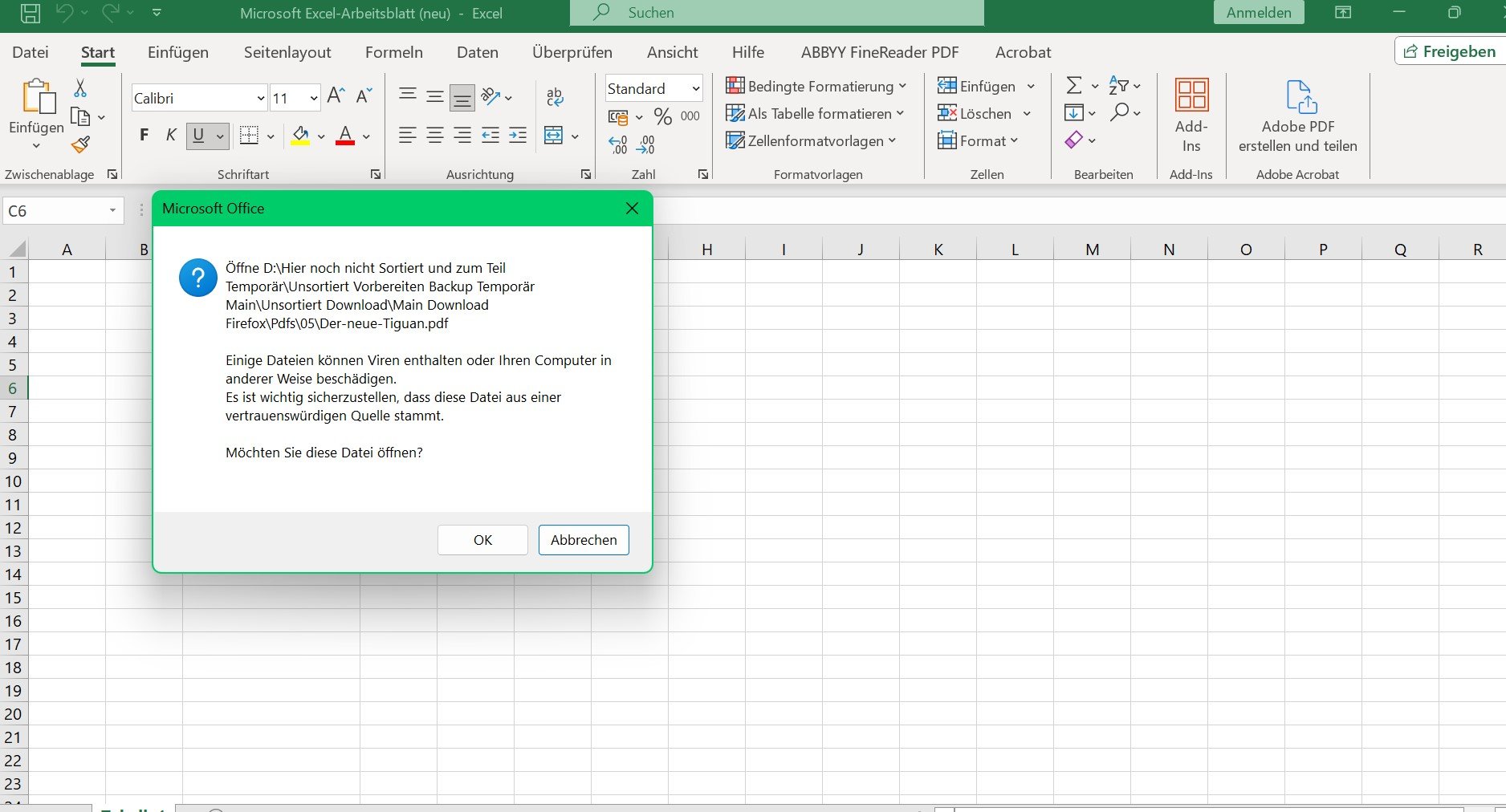Open the Add-Ins button

[1191, 116]
